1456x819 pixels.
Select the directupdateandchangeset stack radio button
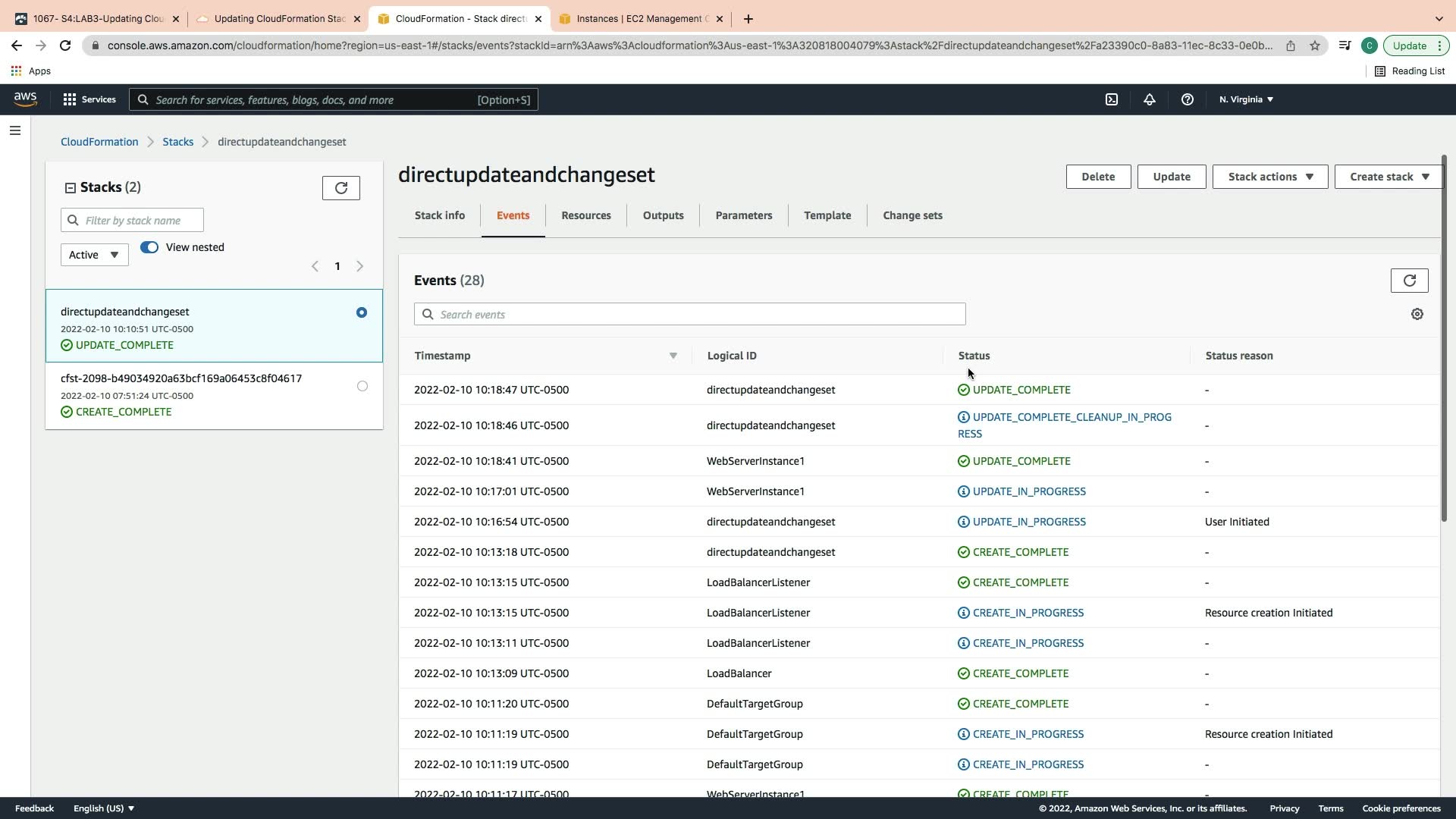point(362,312)
